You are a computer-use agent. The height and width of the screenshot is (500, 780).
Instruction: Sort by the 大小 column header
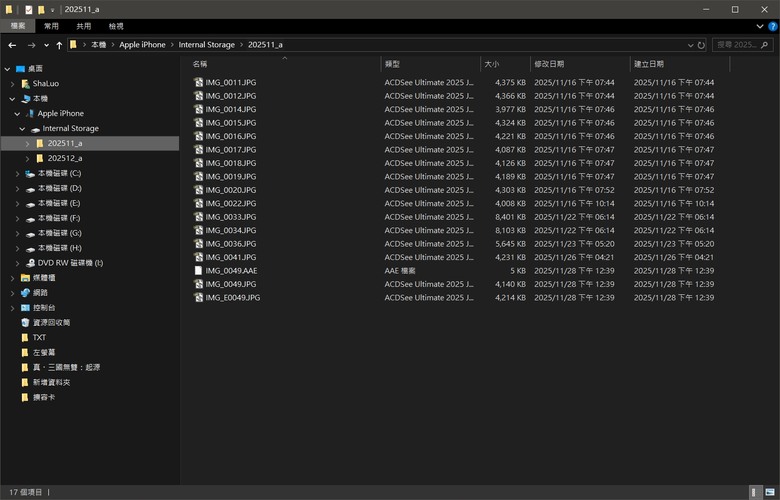[x=505, y=64]
